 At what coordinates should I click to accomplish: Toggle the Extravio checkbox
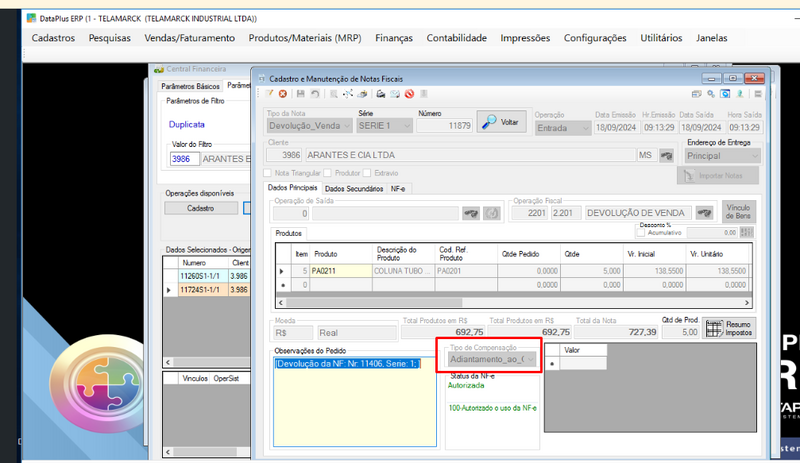point(367,173)
